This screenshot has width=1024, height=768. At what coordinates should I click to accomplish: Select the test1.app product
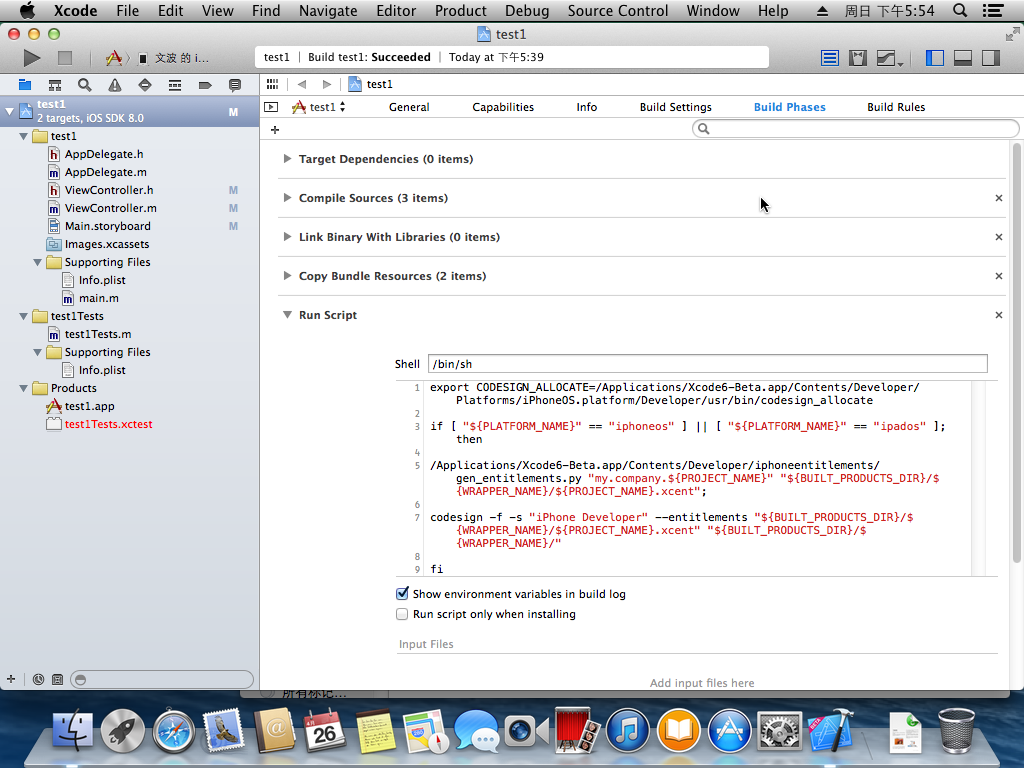click(x=89, y=406)
